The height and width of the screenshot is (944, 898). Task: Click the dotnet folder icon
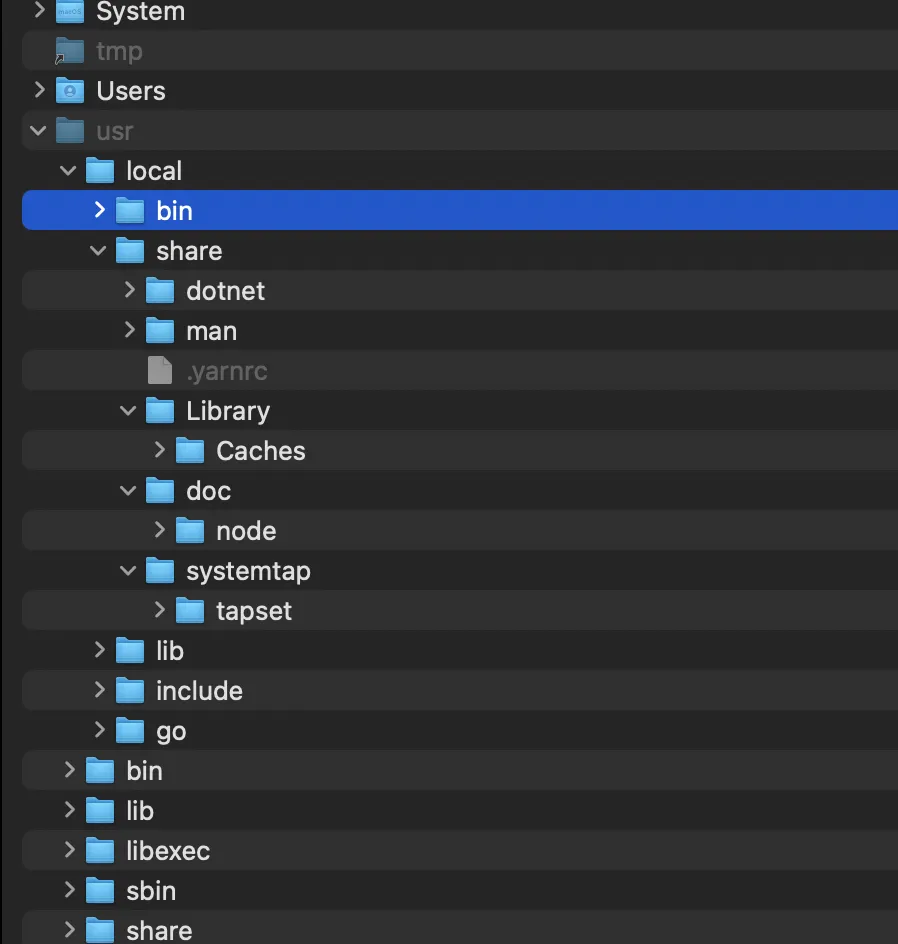[x=160, y=291]
